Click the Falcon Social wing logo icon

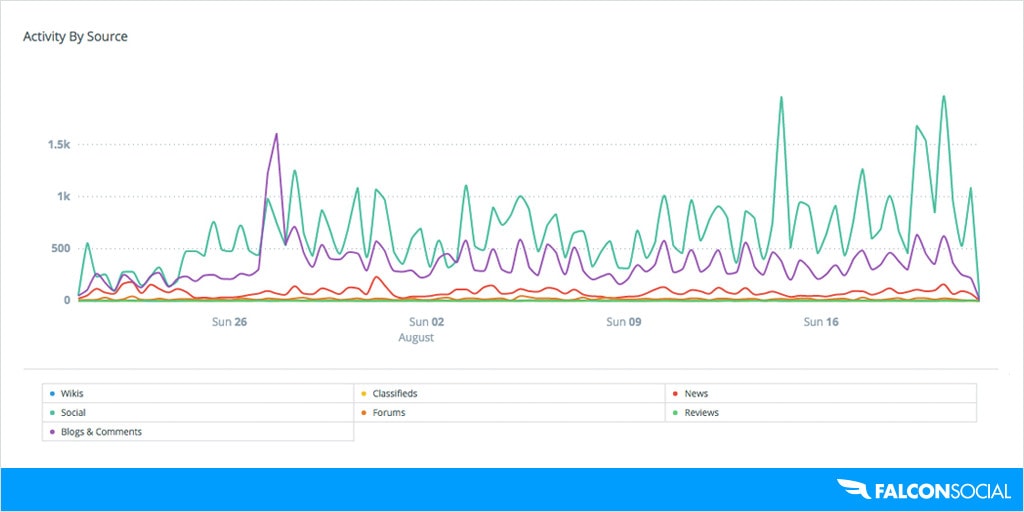tap(853, 490)
